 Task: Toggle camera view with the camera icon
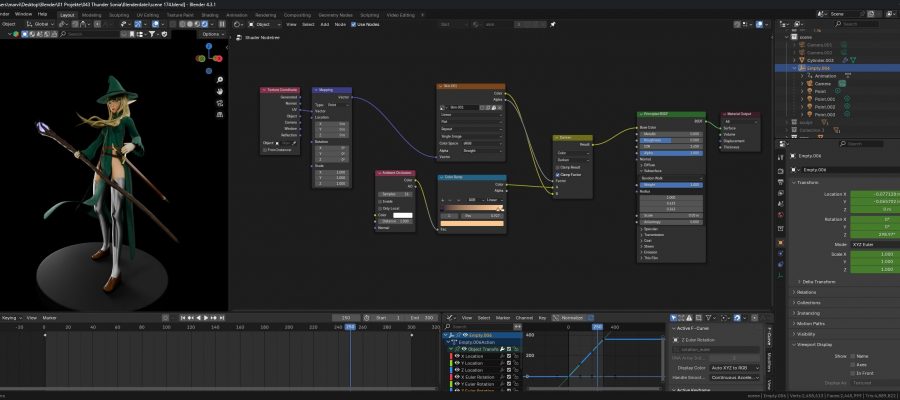point(219,103)
